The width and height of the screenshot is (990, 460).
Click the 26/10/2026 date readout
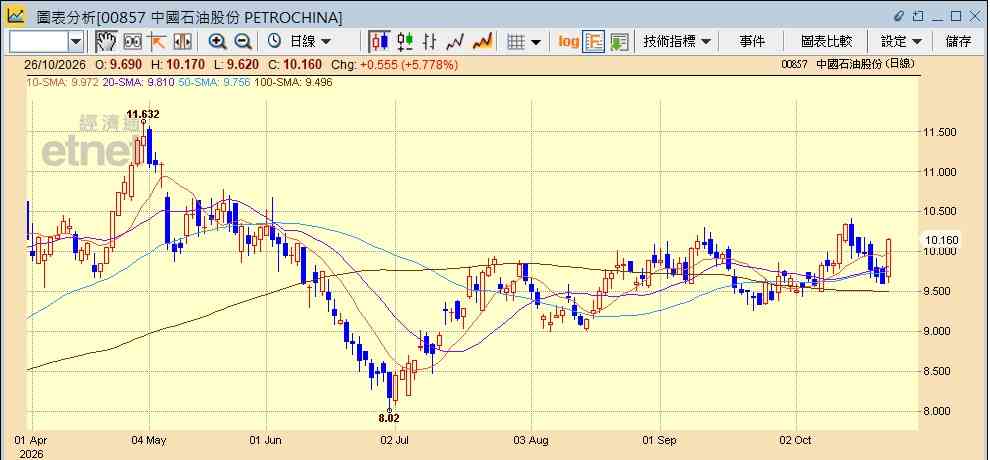[57, 64]
